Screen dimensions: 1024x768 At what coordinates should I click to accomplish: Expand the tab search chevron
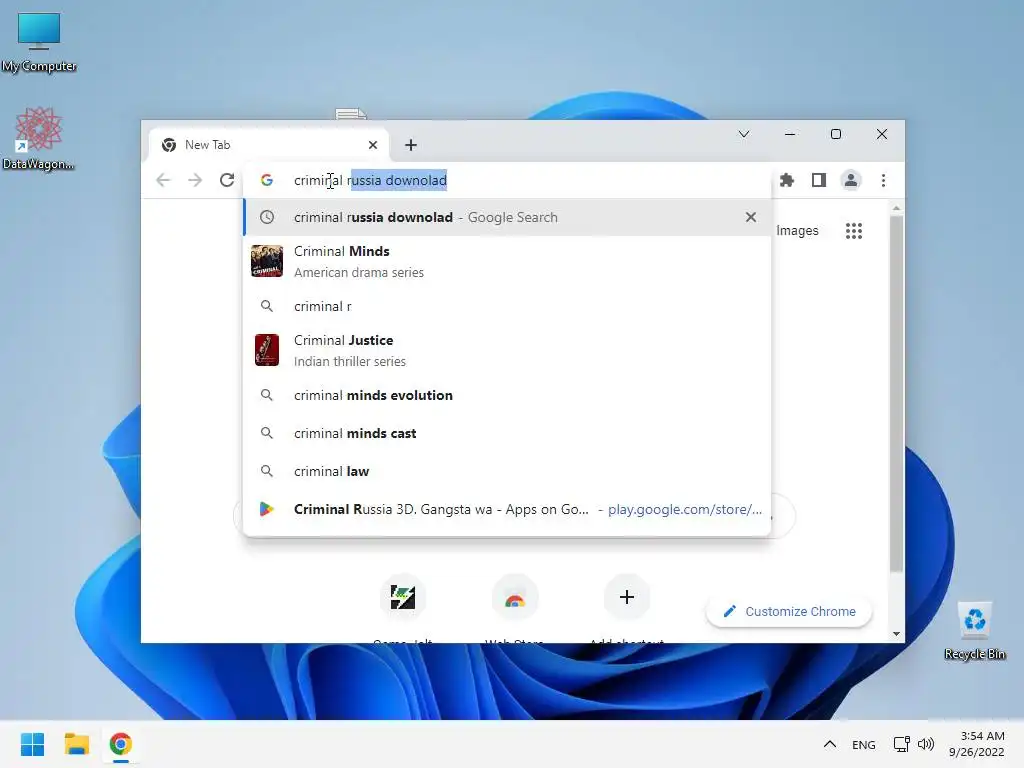point(744,135)
